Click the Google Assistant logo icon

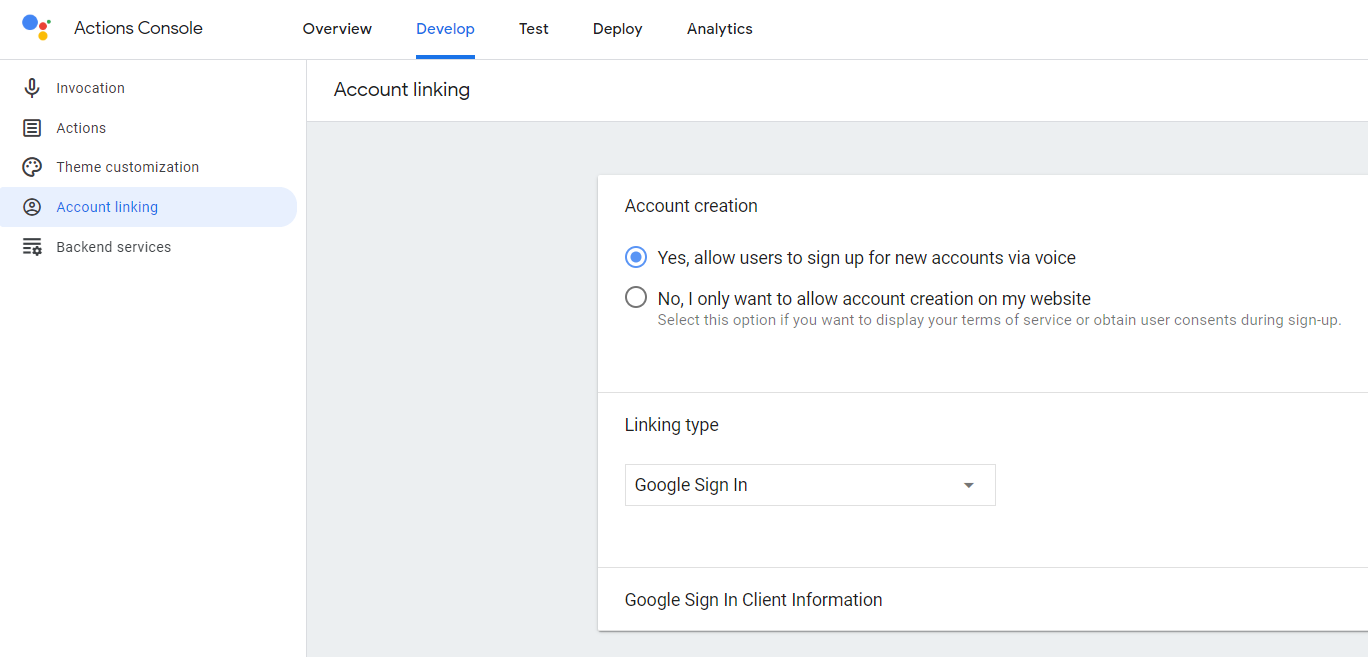click(x=36, y=28)
